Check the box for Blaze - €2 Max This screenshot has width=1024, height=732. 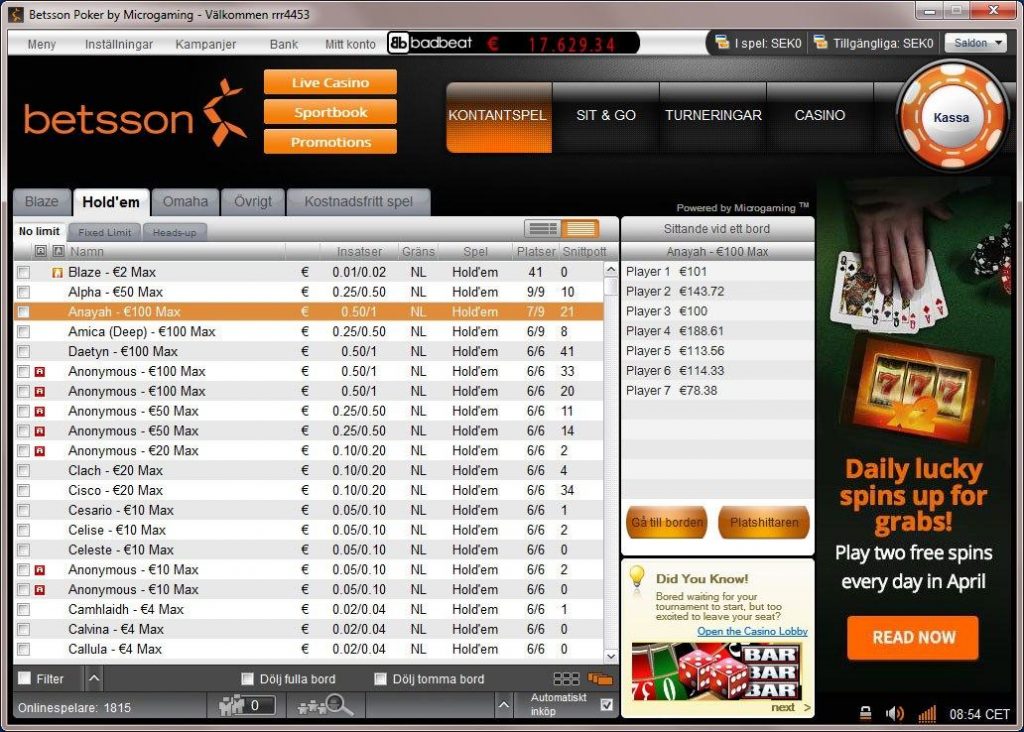(24, 272)
